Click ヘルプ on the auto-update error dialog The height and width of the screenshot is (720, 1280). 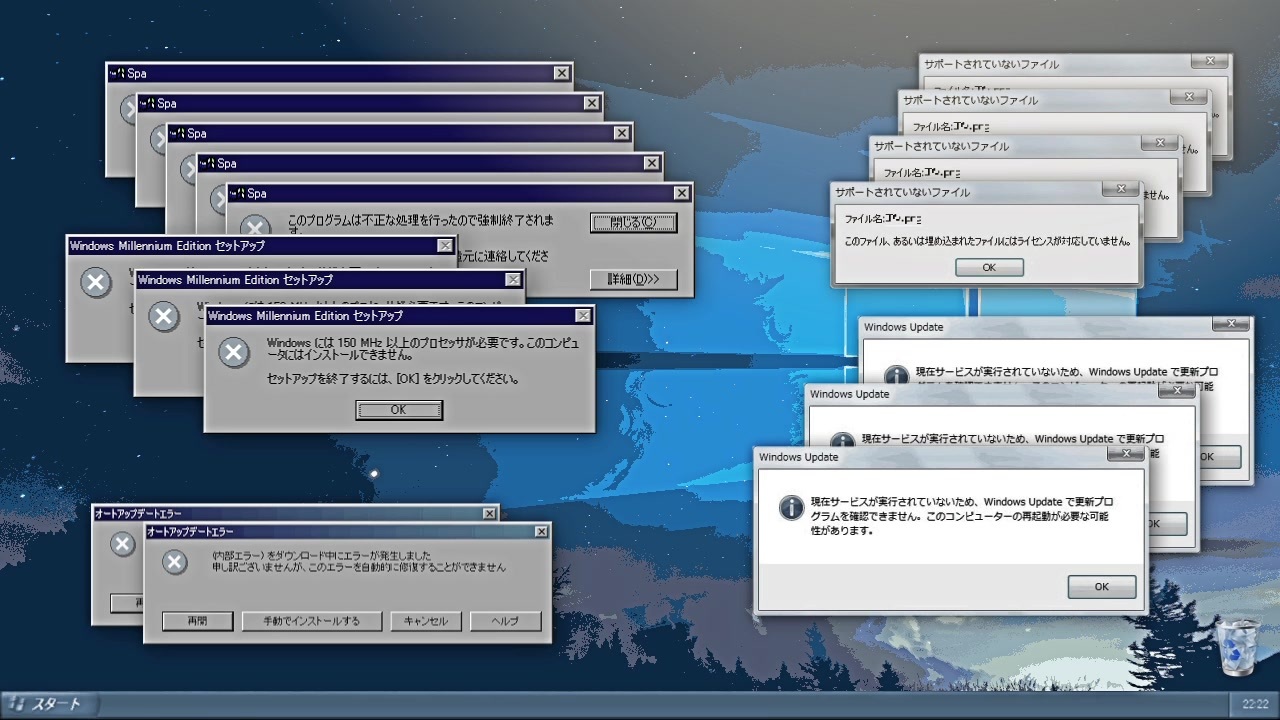[x=504, y=620]
